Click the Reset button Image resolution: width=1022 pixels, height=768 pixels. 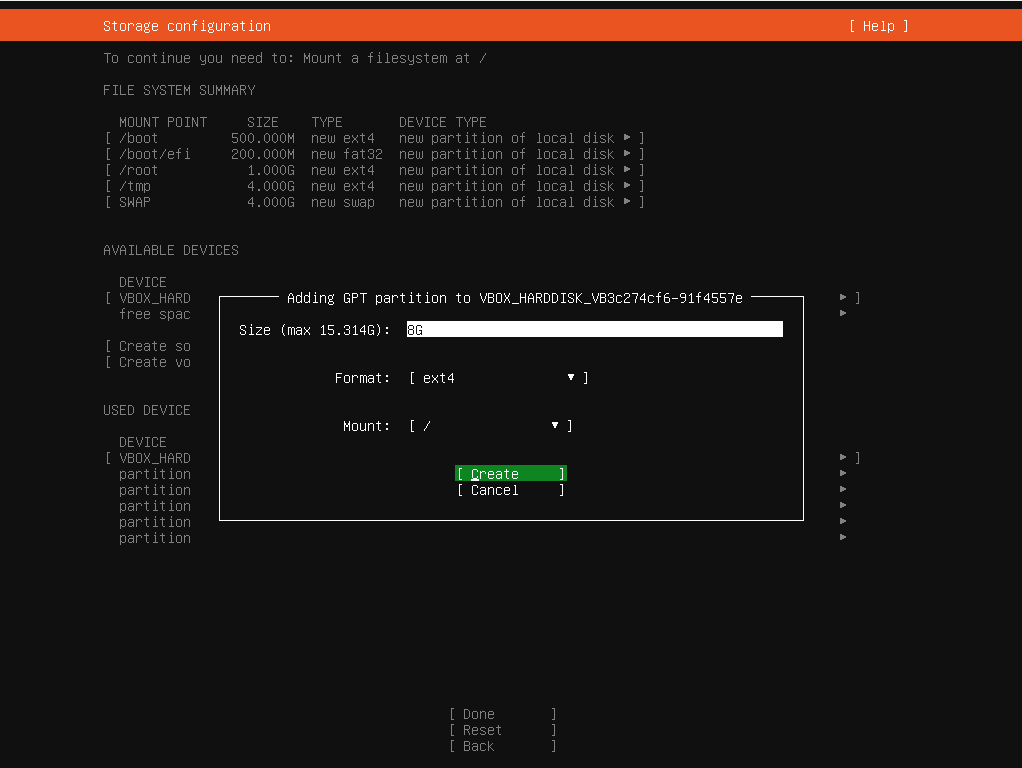point(503,730)
